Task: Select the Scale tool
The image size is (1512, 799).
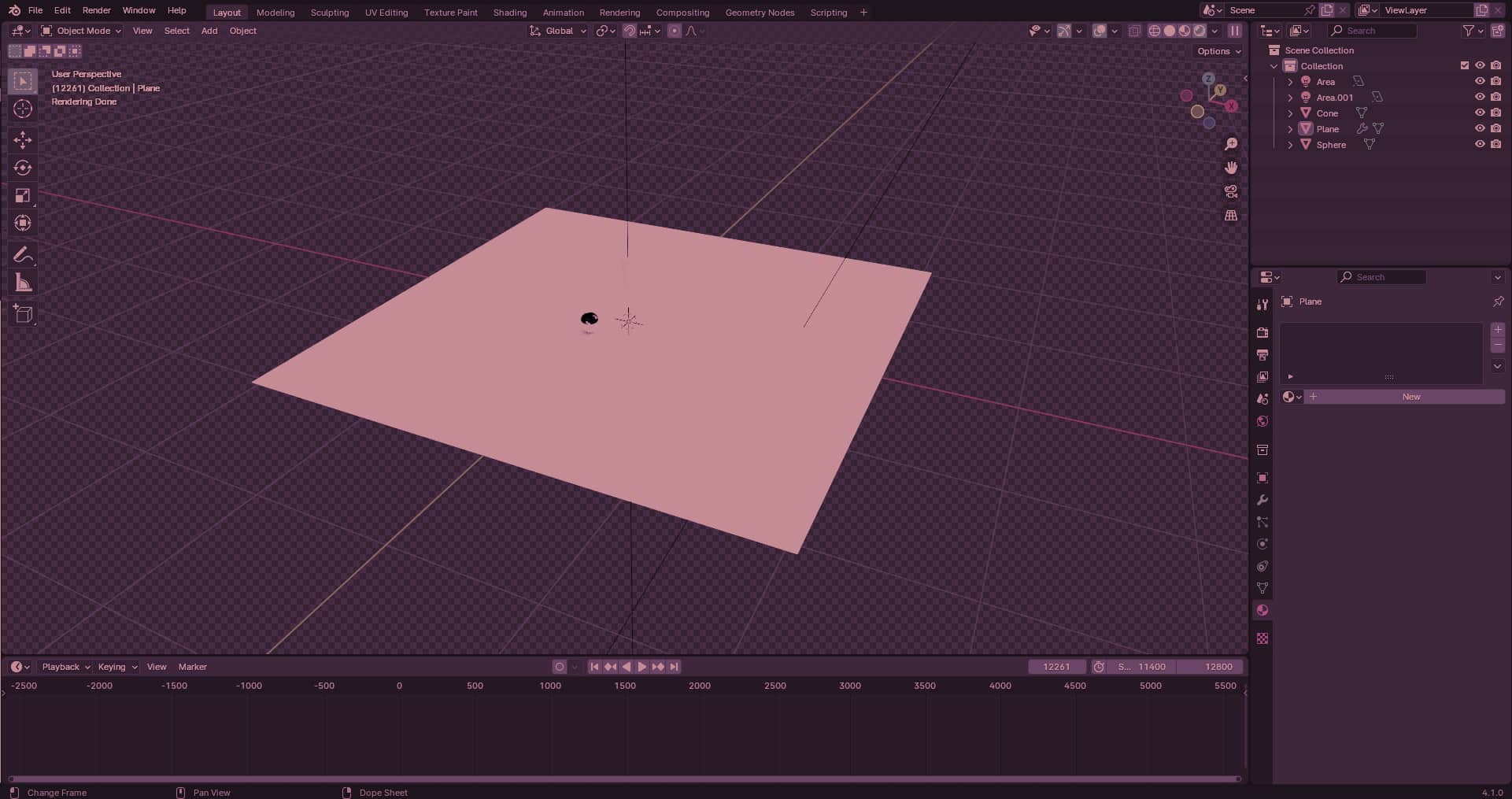Action: pyautogui.click(x=23, y=195)
